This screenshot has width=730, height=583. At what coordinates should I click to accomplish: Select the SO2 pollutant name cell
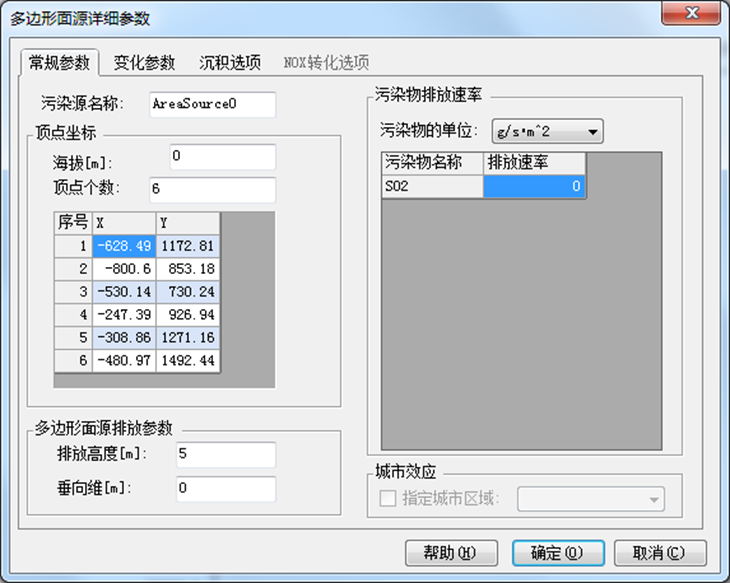tap(432, 186)
